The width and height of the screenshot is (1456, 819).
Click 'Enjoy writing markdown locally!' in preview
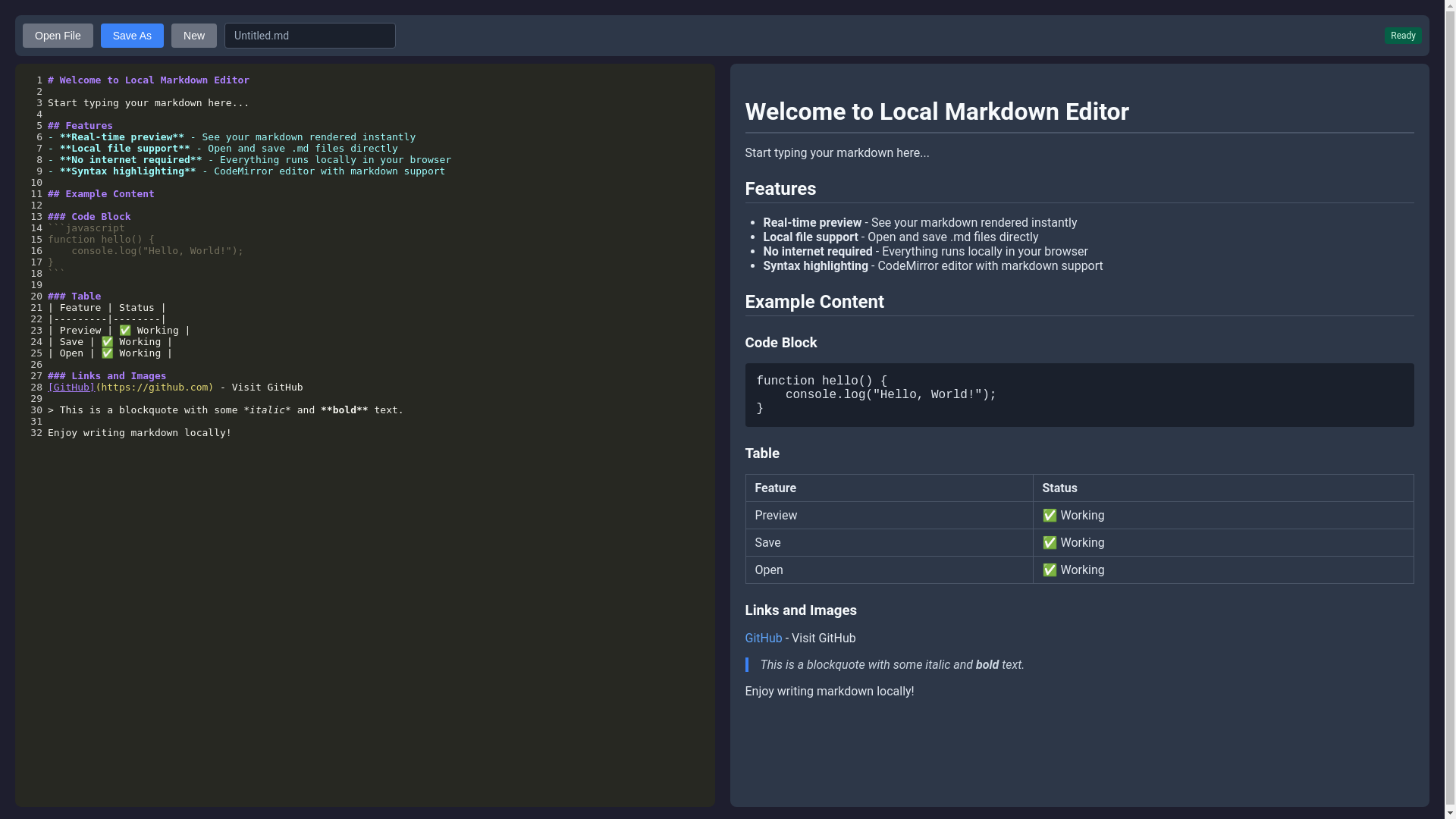tap(830, 692)
